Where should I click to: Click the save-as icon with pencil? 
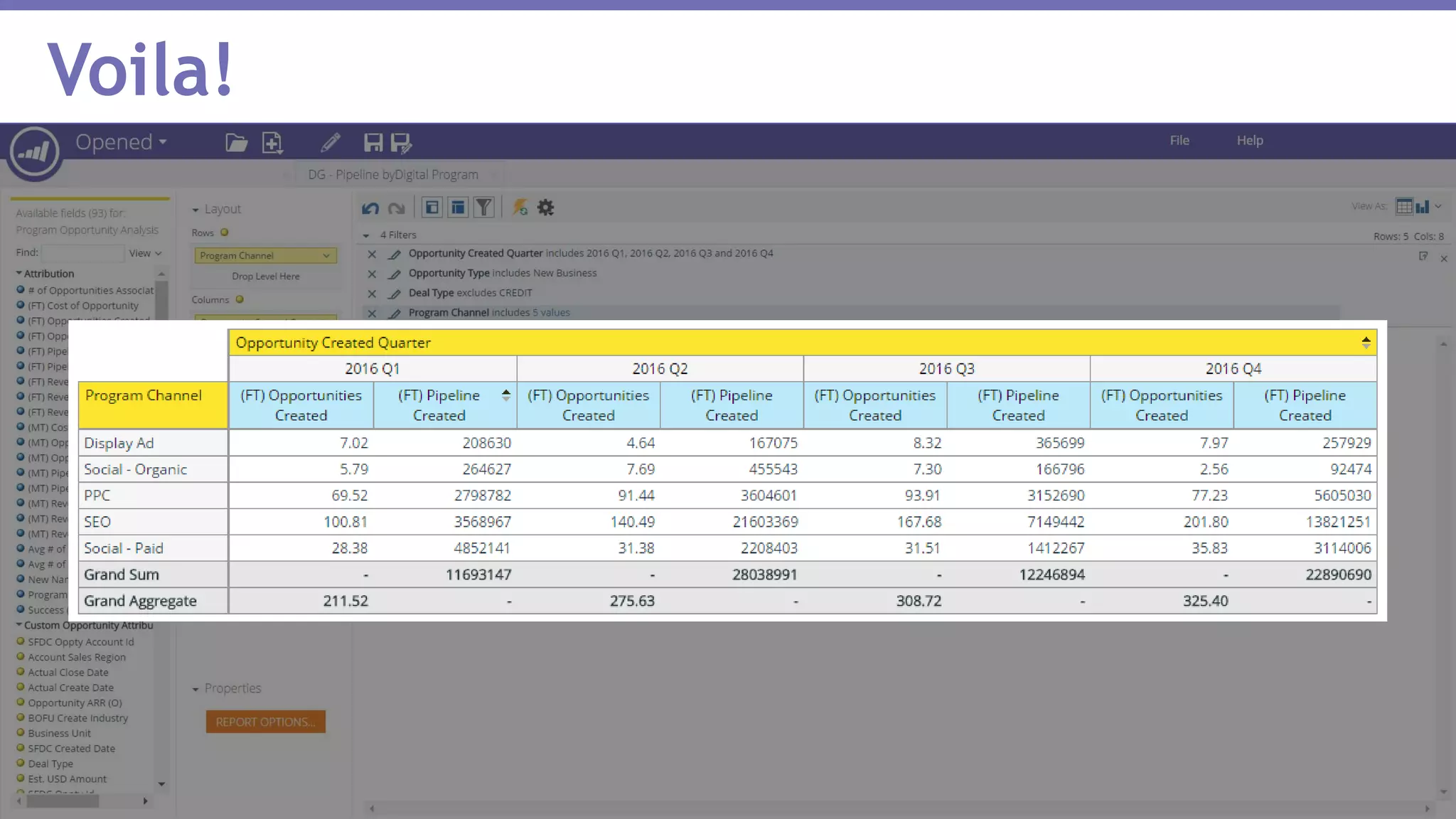click(x=402, y=144)
